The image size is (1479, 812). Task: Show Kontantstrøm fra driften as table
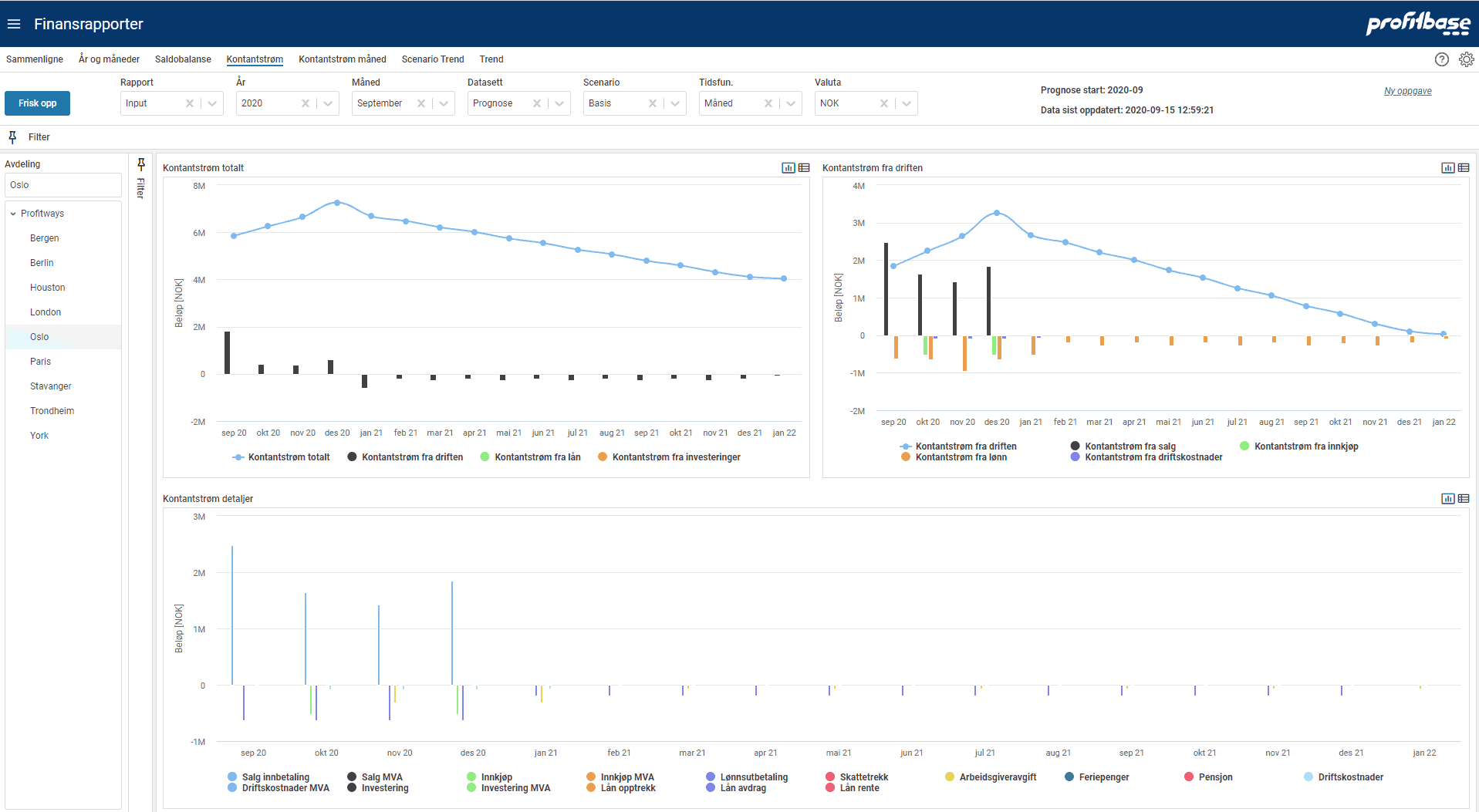click(x=1464, y=168)
